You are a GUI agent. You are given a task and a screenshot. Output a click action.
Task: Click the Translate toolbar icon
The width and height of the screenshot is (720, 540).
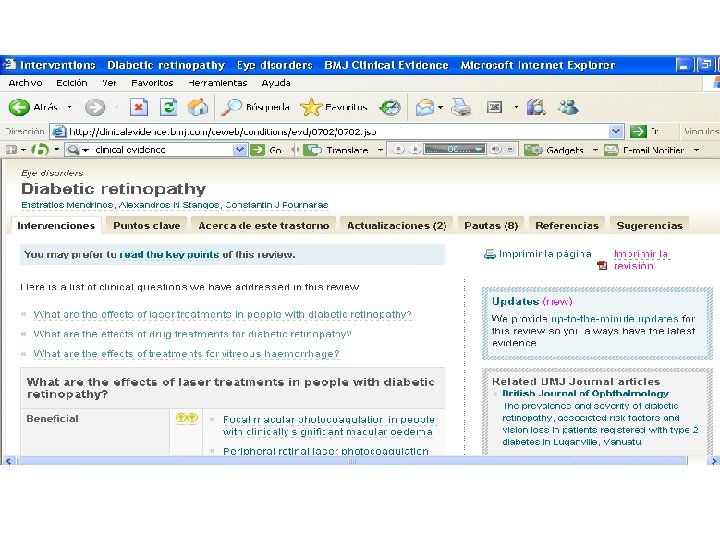click(313, 150)
